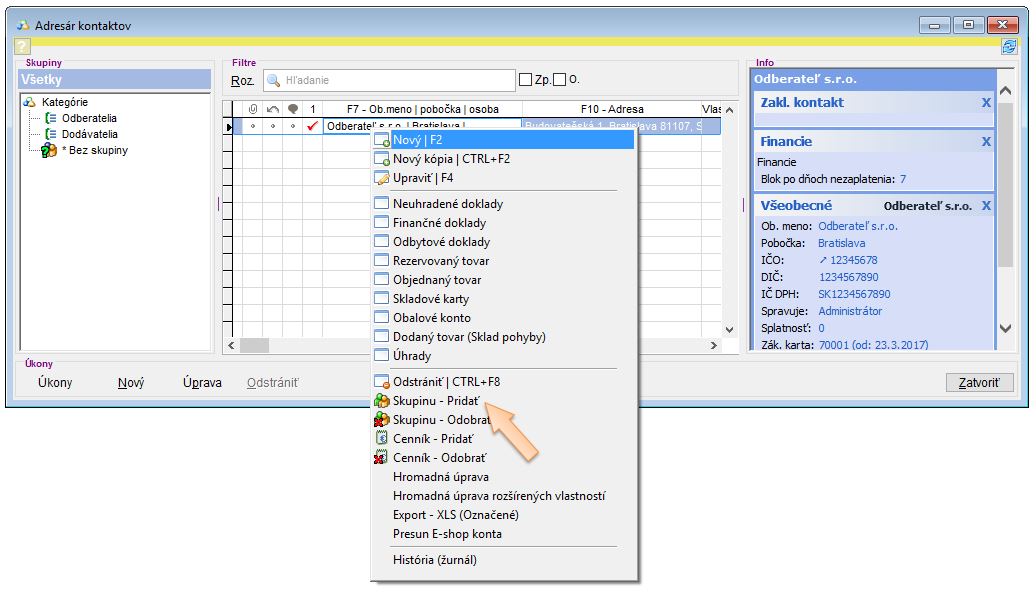Select Dodávatelia in category tree

[89, 134]
